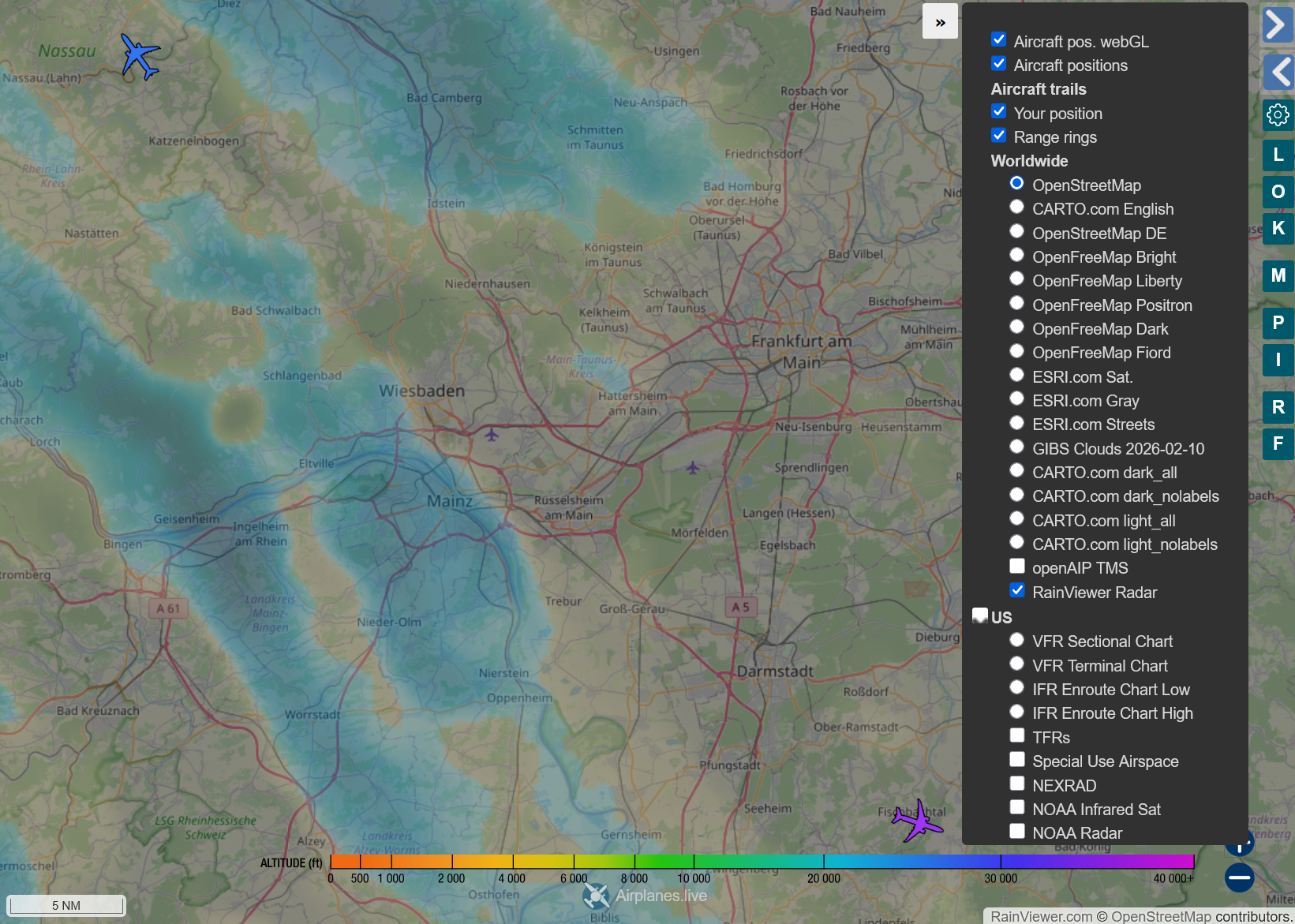Screen dimensions: 1295x924
Task: Click the R sidebar button
Action: pos(1278,407)
